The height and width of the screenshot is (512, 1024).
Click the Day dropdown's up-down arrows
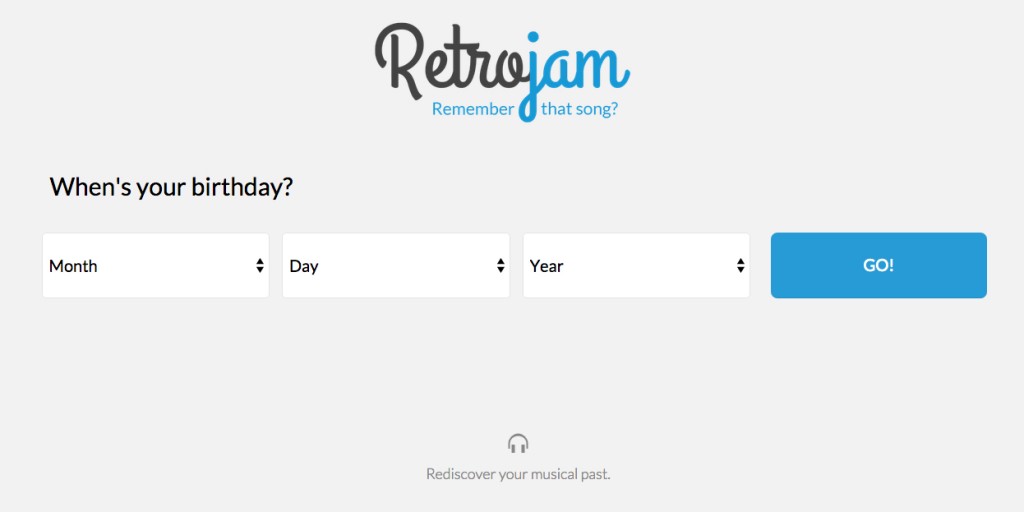(x=501, y=266)
